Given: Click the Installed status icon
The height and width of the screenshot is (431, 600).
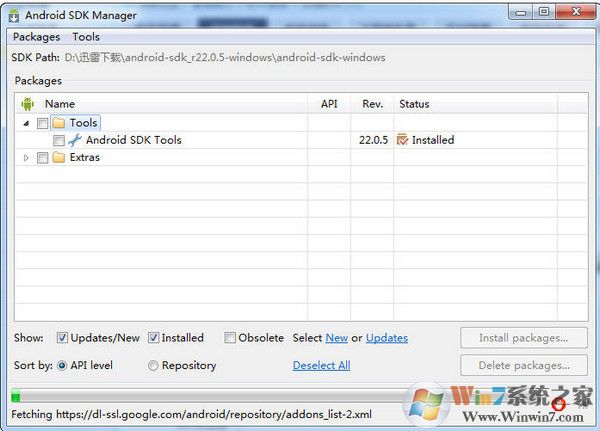Looking at the screenshot, I should coord(403,140).
